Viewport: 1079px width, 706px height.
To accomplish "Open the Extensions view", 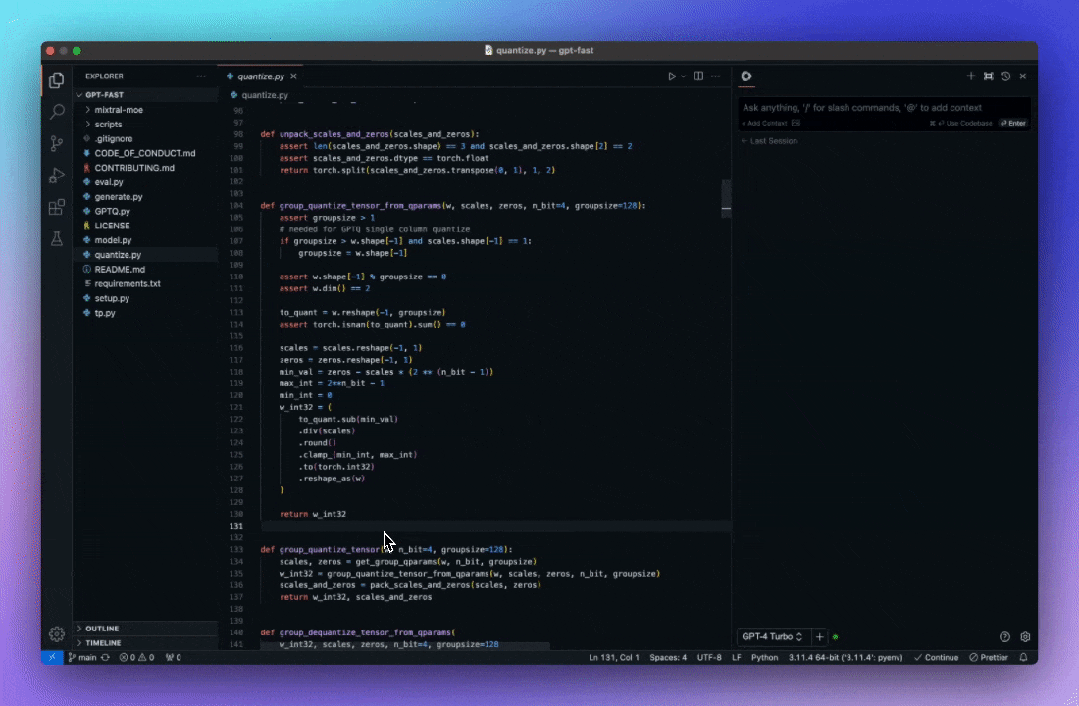I will click(x=57, y=207).
